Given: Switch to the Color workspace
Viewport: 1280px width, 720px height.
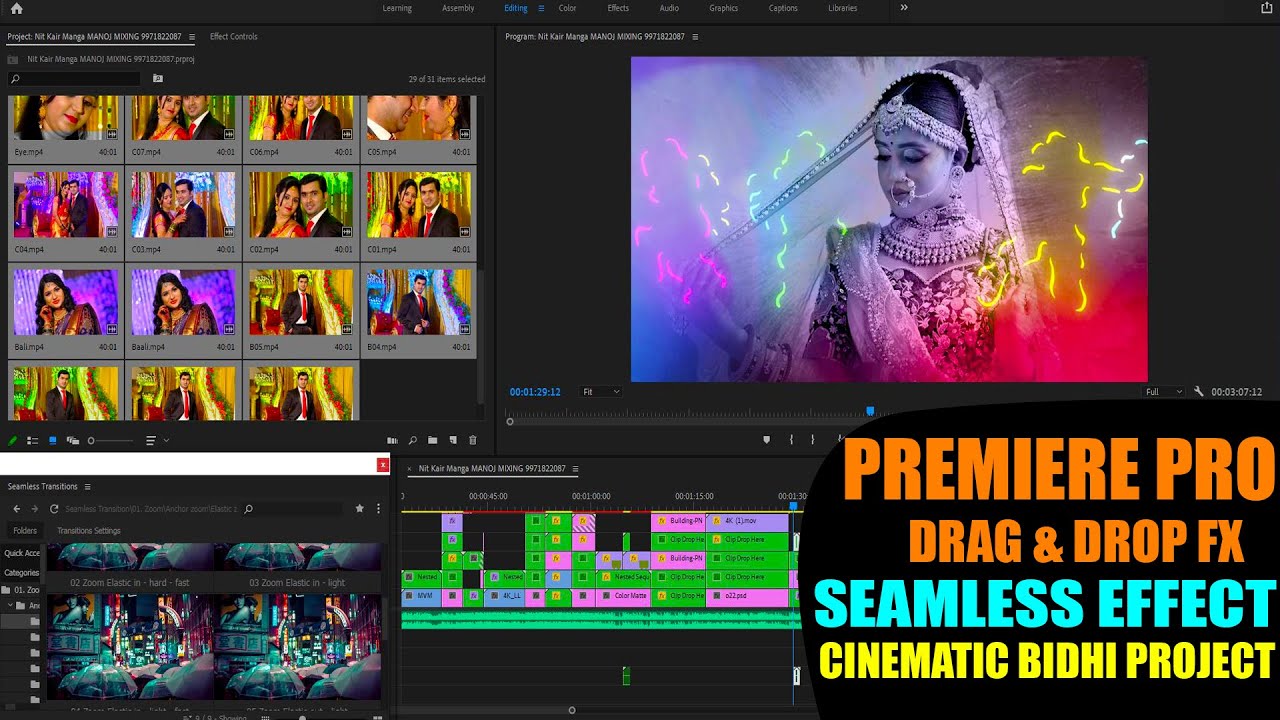Looking at the screenshot, I should tap(567, 8).
